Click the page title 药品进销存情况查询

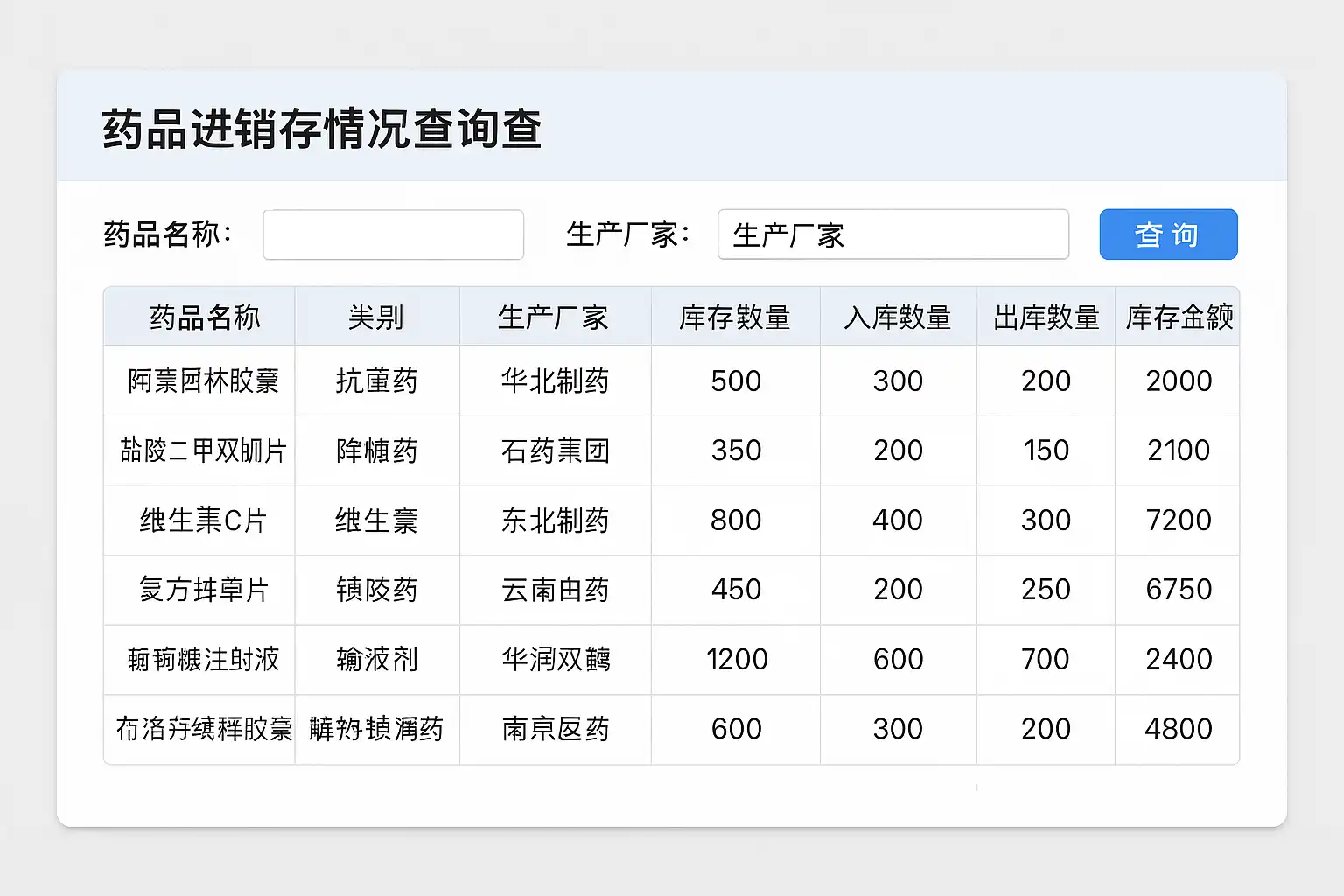point(322,129)
